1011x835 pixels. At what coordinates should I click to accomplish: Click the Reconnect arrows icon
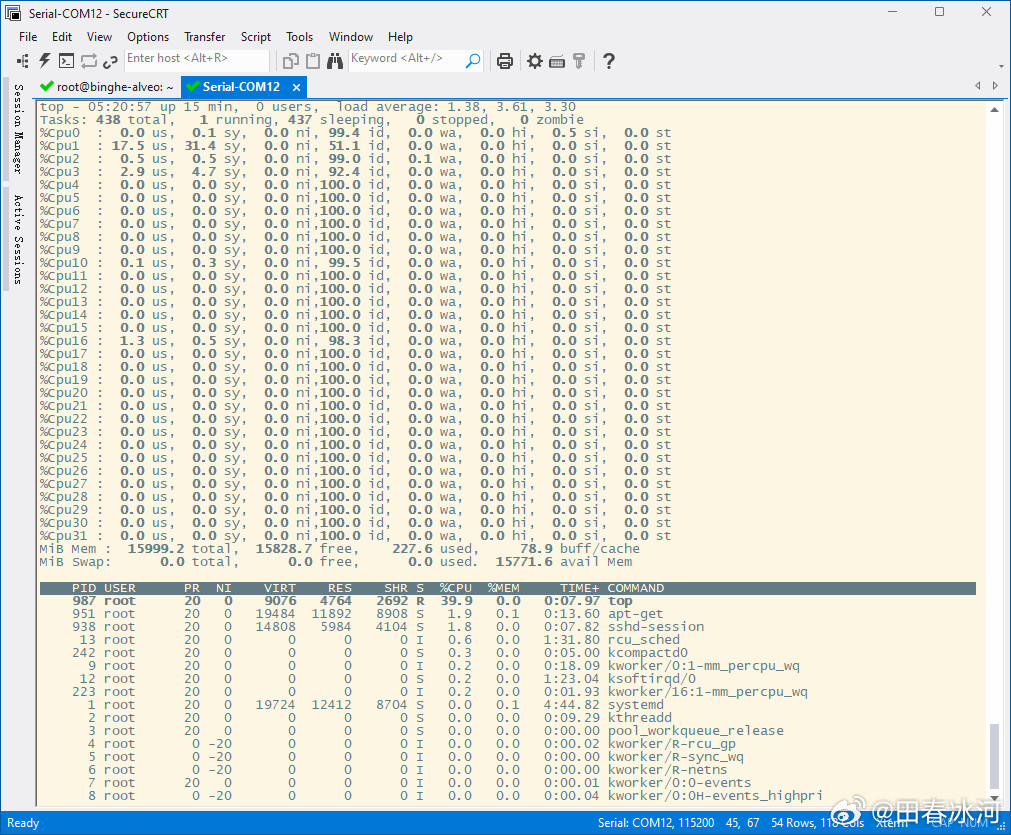coord(89,61)
